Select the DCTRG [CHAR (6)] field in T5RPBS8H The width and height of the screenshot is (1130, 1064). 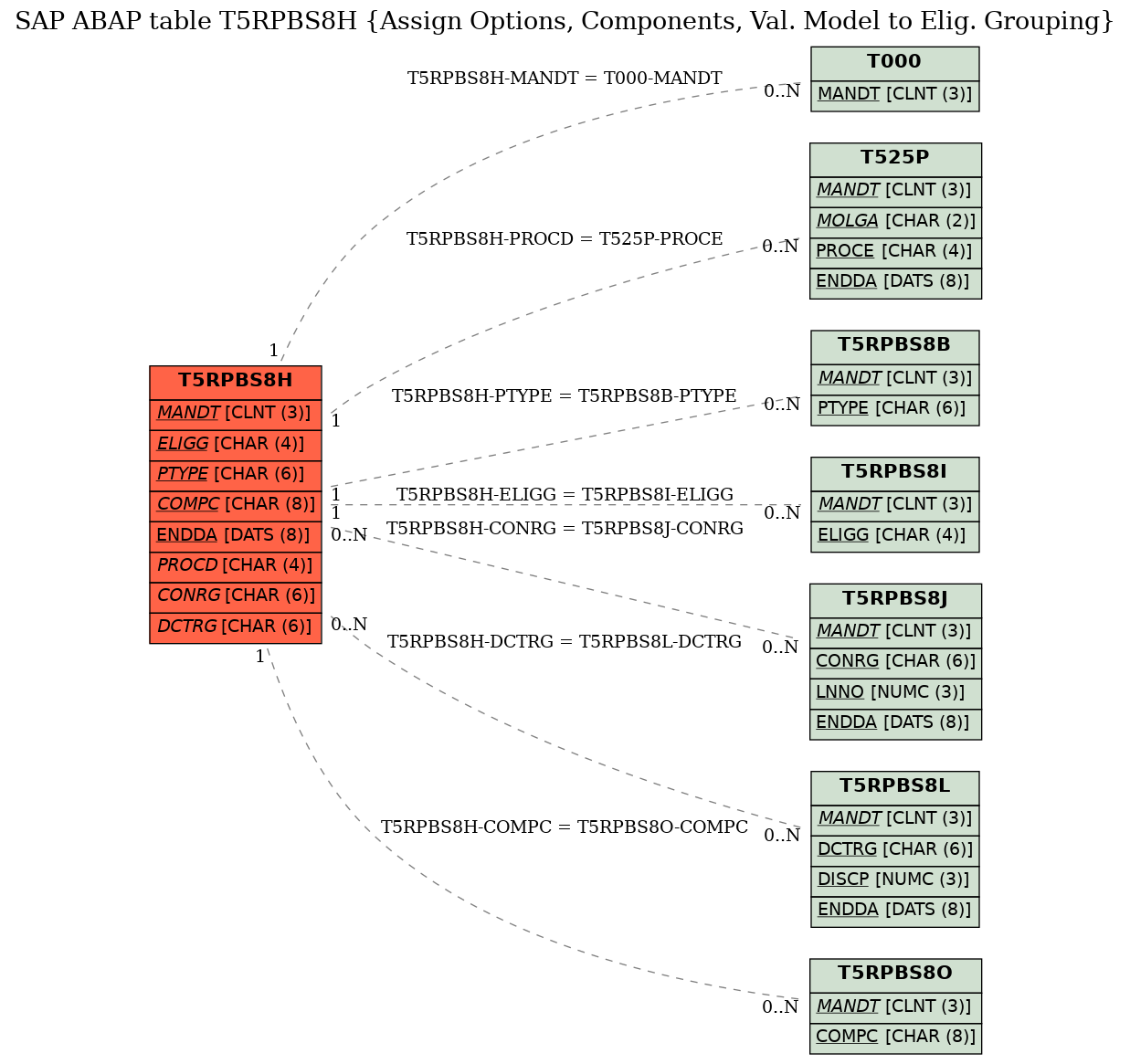[x=236, y=627]
